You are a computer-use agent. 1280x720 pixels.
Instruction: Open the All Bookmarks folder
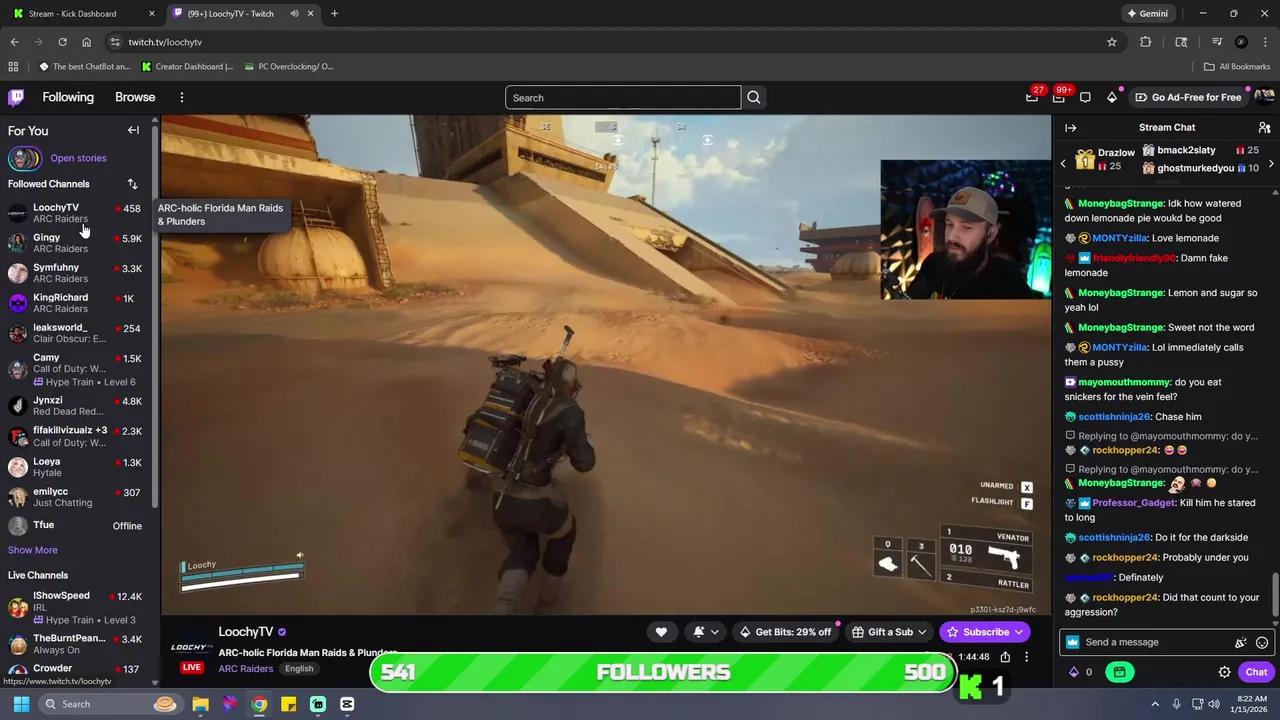tap(1237, 67)
